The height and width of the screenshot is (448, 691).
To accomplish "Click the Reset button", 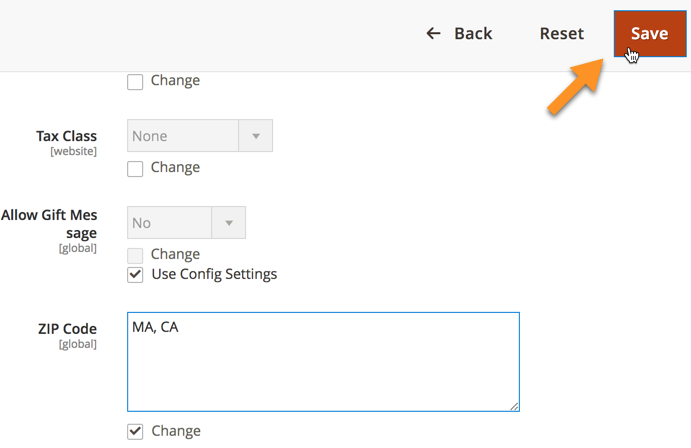I will click(562, 34).
